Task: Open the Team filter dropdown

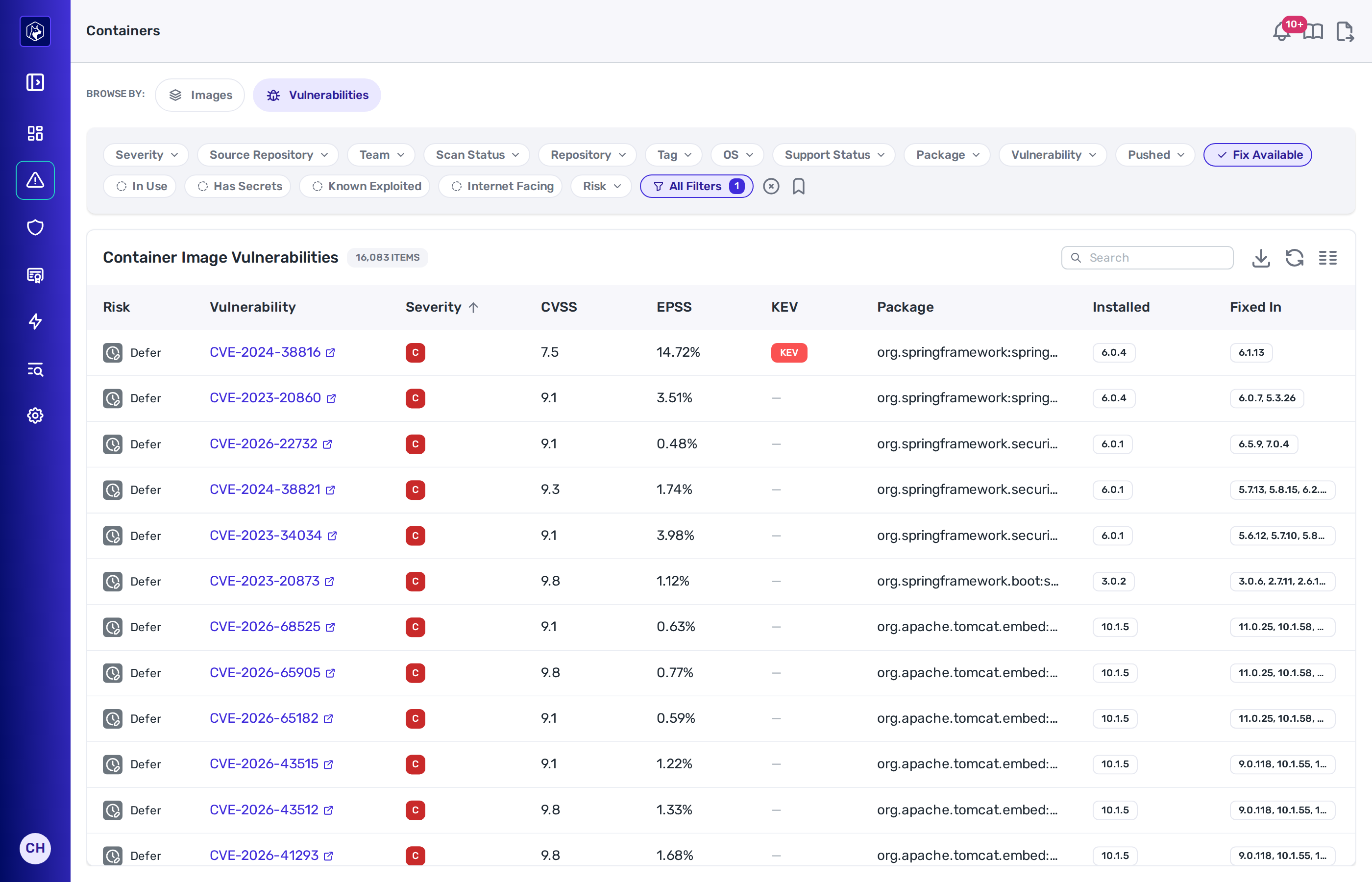Action: pos(381,155)
